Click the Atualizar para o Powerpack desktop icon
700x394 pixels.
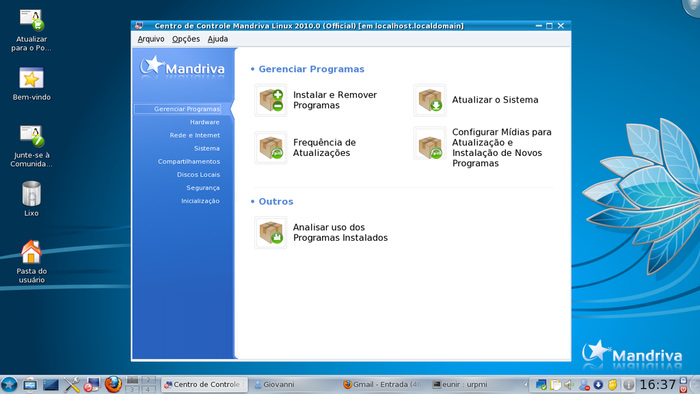pyautogui.click(x=31, y=20)
